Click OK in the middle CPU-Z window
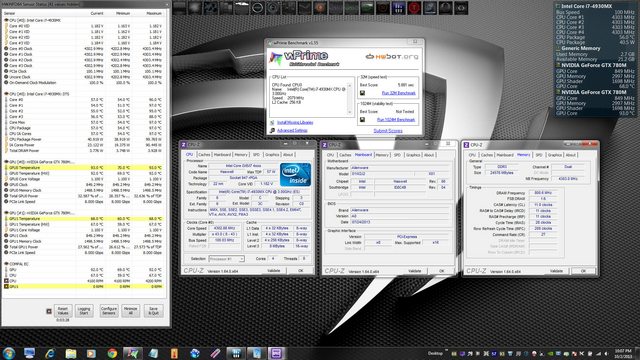The width and height of the screenshot is (640, 360). (x=441, y=271)
